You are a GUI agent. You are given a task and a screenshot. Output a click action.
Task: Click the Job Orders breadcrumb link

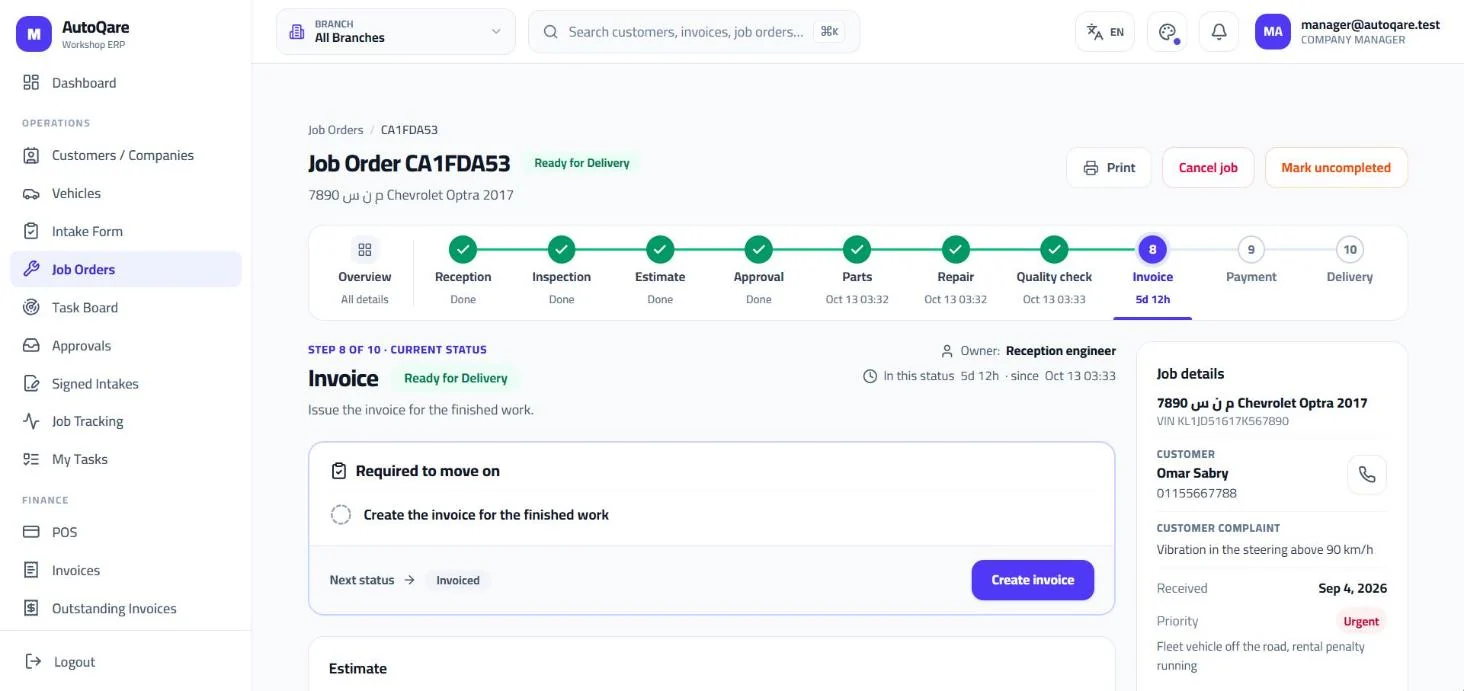tap(336, 130)
